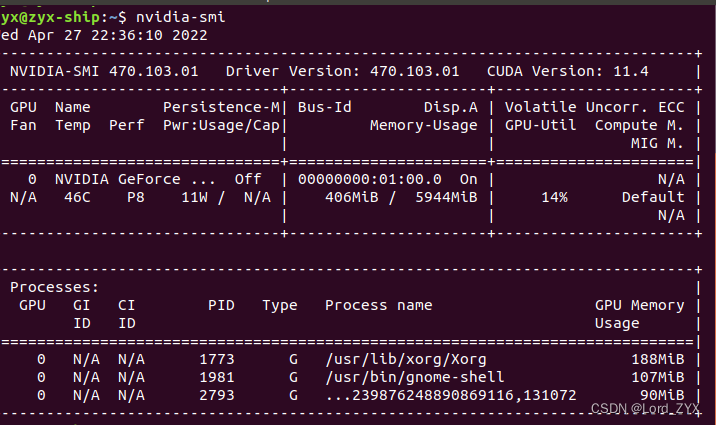716x425 pixels.
Task: Click the 'NVIDIA GeForce ...' GPU name
Action: (135, 179)
